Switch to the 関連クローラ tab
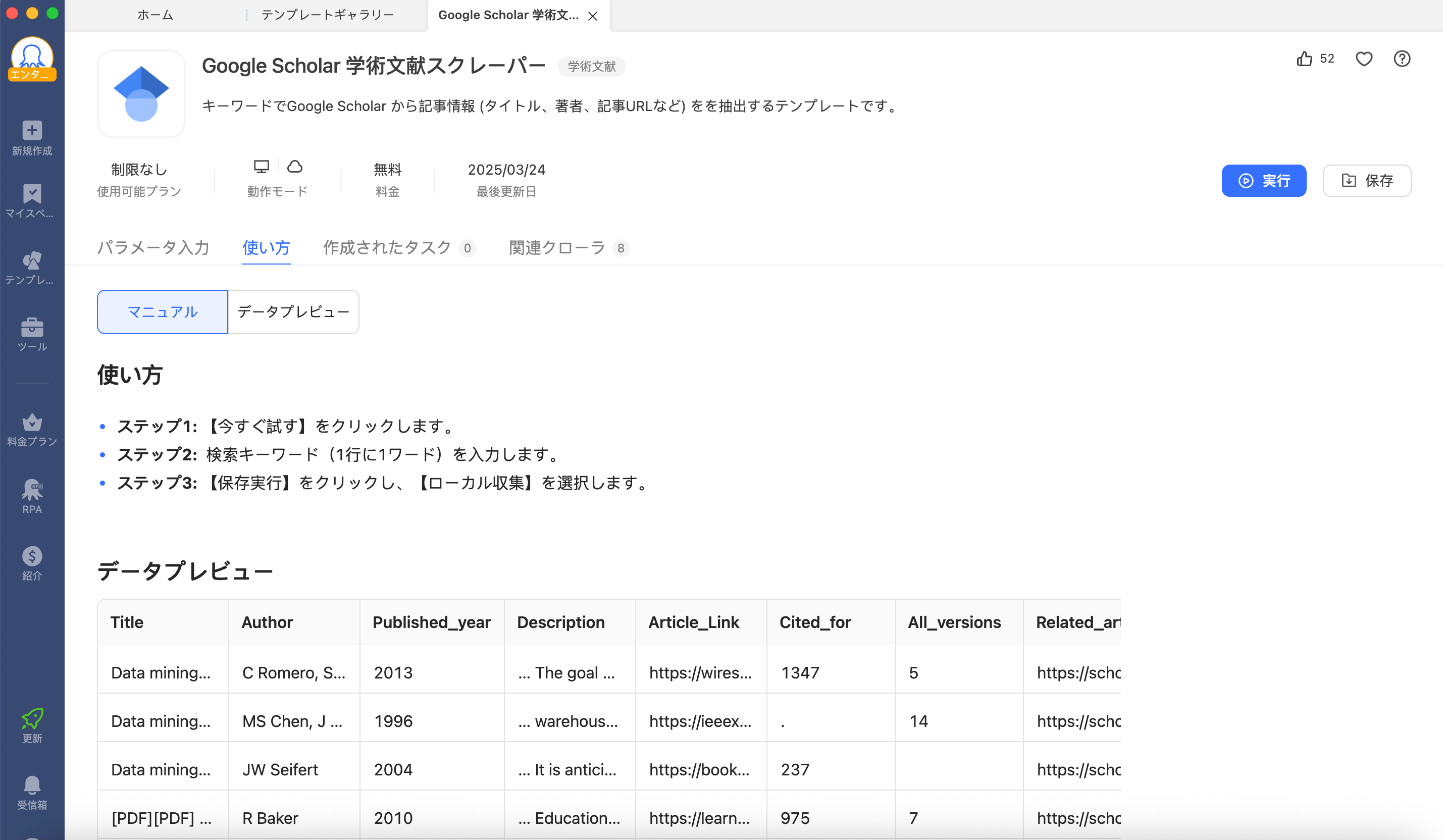 (x=556, y=247)
